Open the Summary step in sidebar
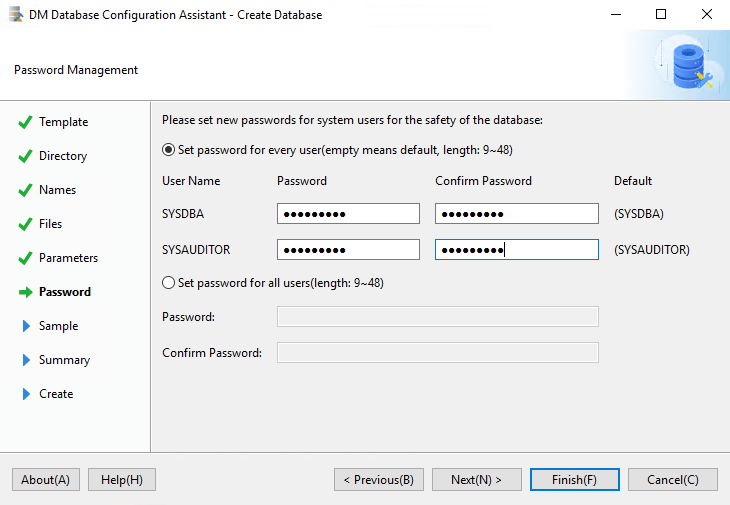730x505 pixels. [x=64, y=360]
